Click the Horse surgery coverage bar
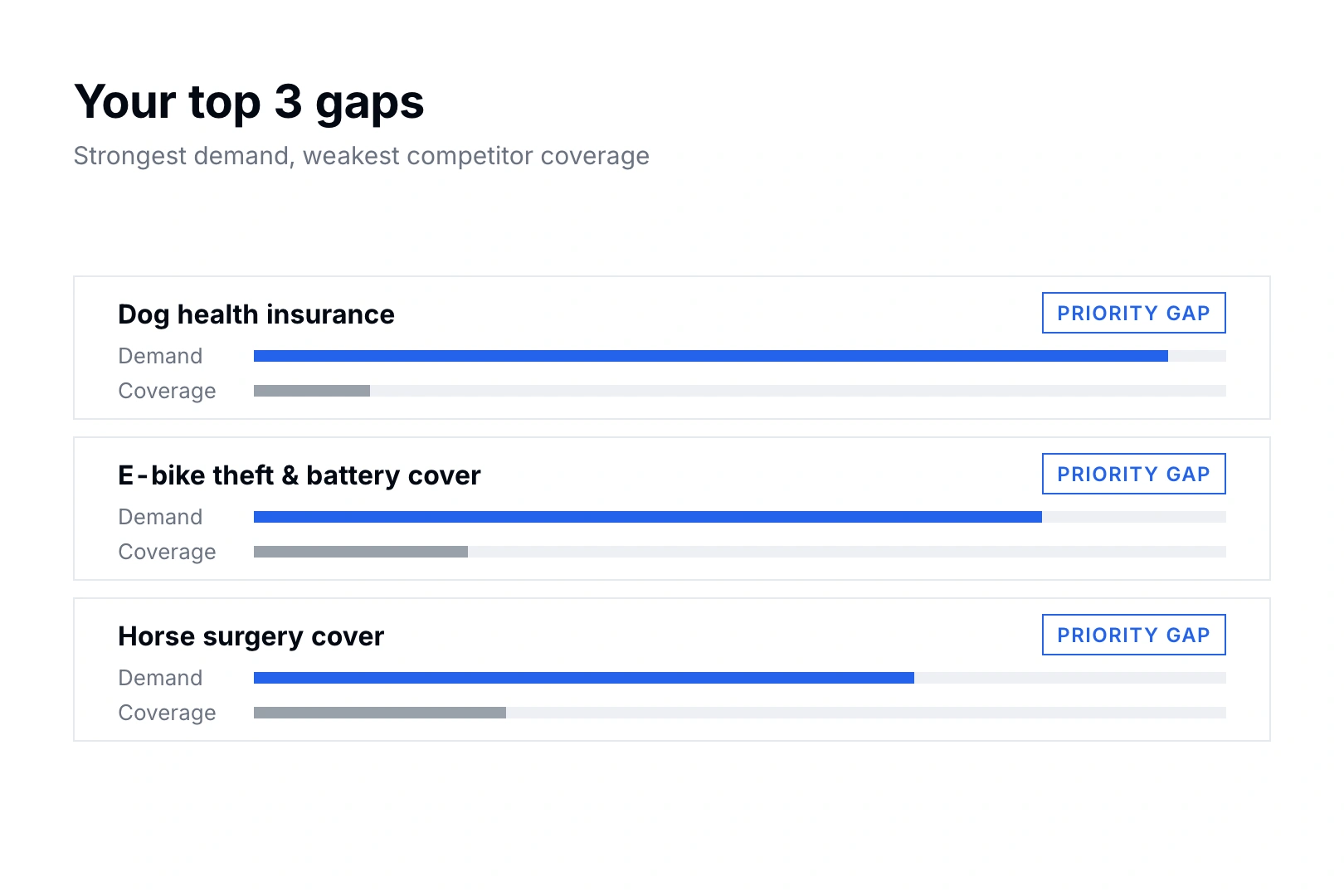1344x896 pixels. 739,713
